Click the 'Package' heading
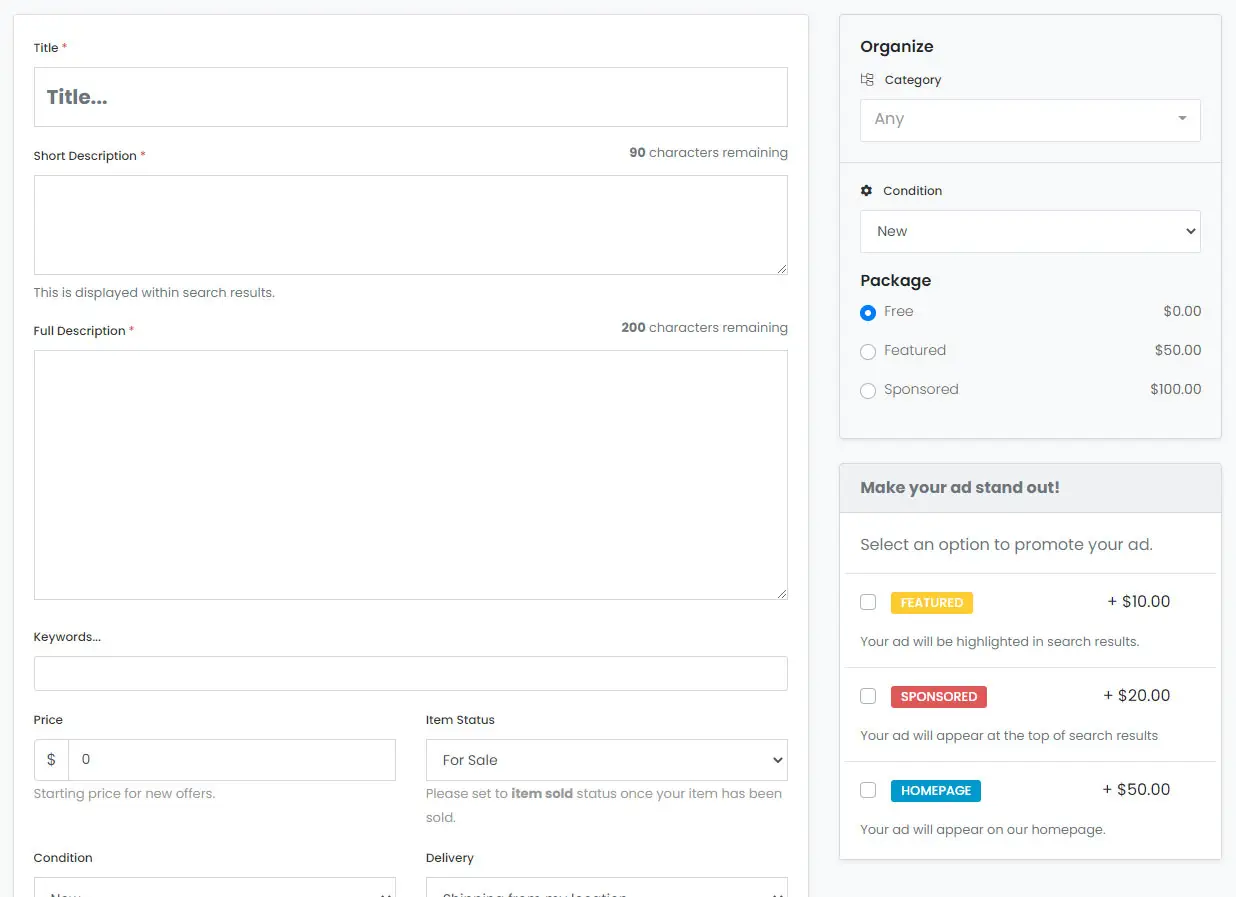 pyautogui.click(x=896, y=281)
